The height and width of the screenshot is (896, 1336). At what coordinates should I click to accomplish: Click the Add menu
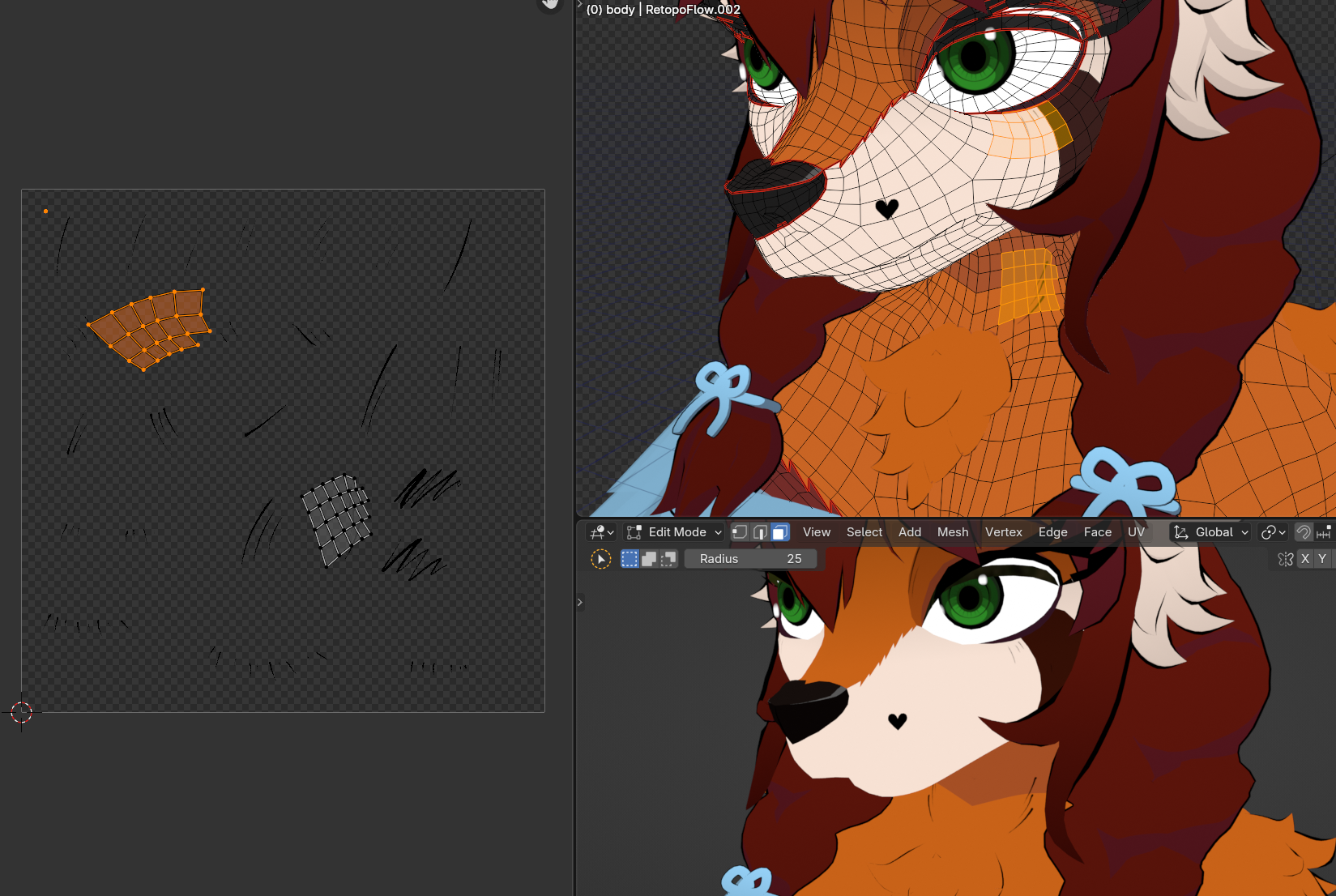coord(909,532)
